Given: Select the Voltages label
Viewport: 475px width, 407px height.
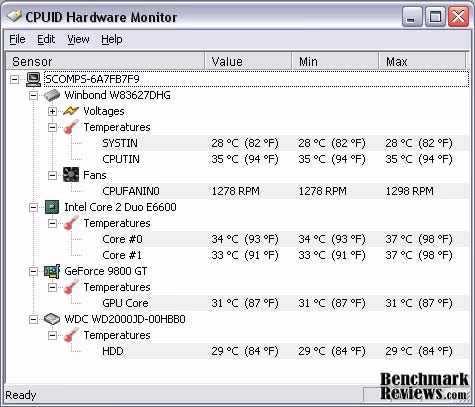Looking at the screenshot, I should [x=104, y=111].
